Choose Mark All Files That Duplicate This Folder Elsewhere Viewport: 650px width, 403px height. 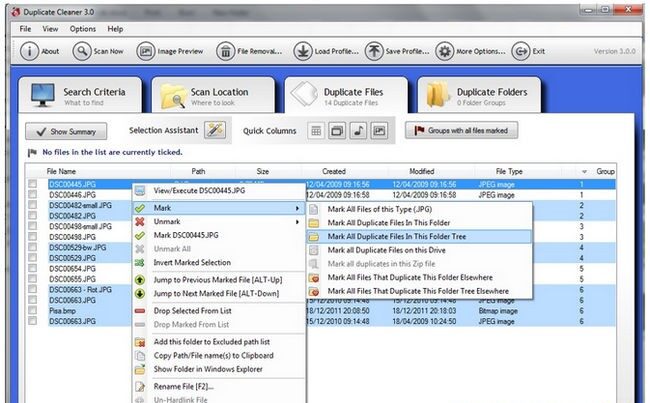coord(419,277)
